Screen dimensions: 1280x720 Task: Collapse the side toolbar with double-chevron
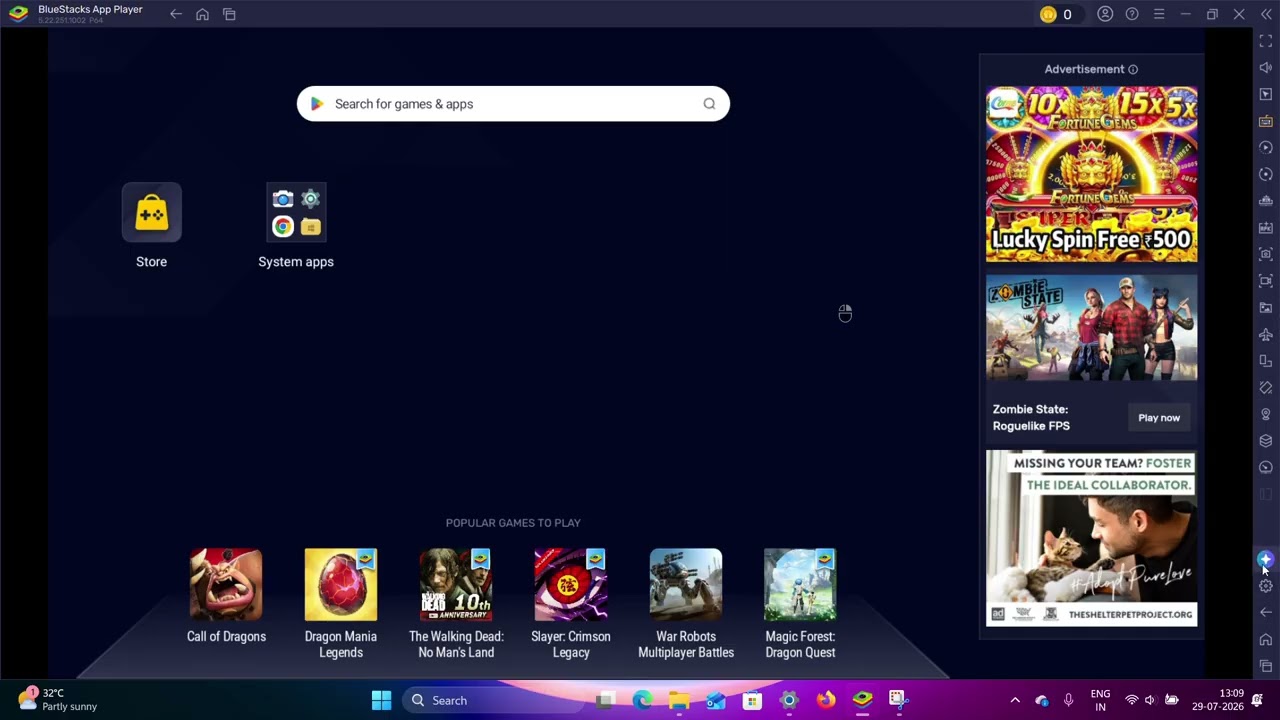click(x=1266, y=14)
